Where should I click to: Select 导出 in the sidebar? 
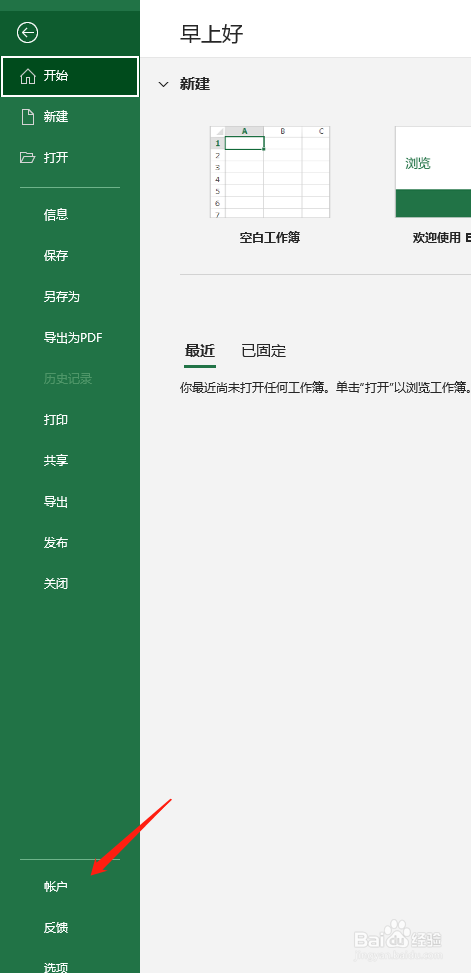[x=56, y=501]
